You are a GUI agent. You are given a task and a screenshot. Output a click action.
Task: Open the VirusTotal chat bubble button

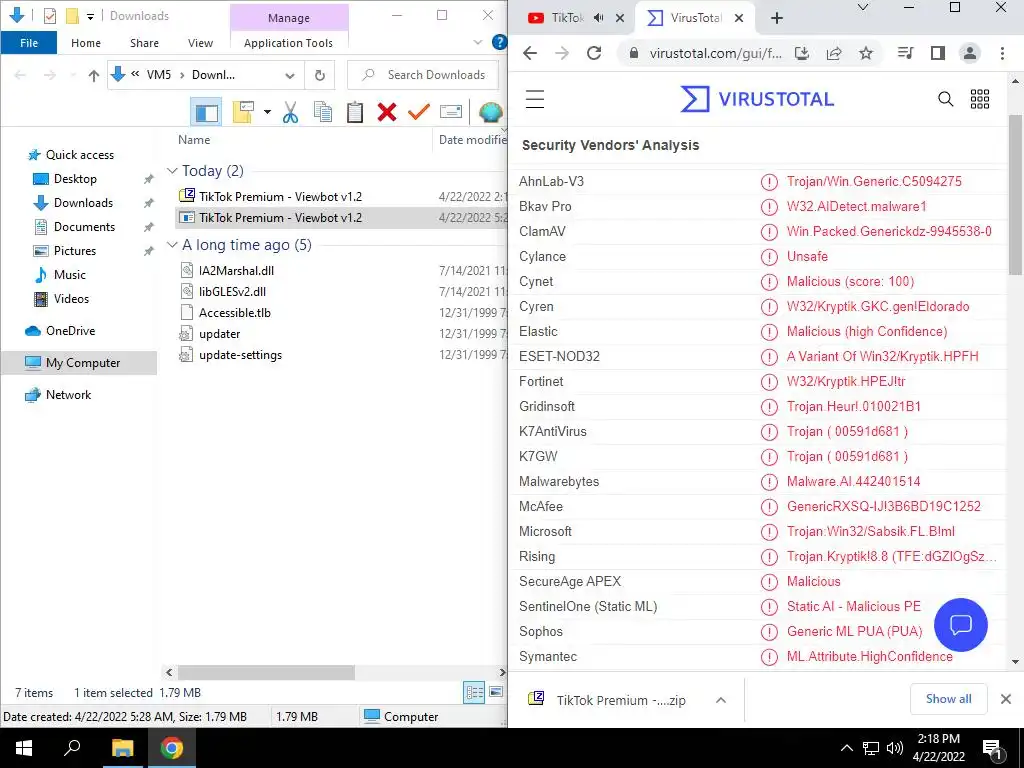coord(961,625)
